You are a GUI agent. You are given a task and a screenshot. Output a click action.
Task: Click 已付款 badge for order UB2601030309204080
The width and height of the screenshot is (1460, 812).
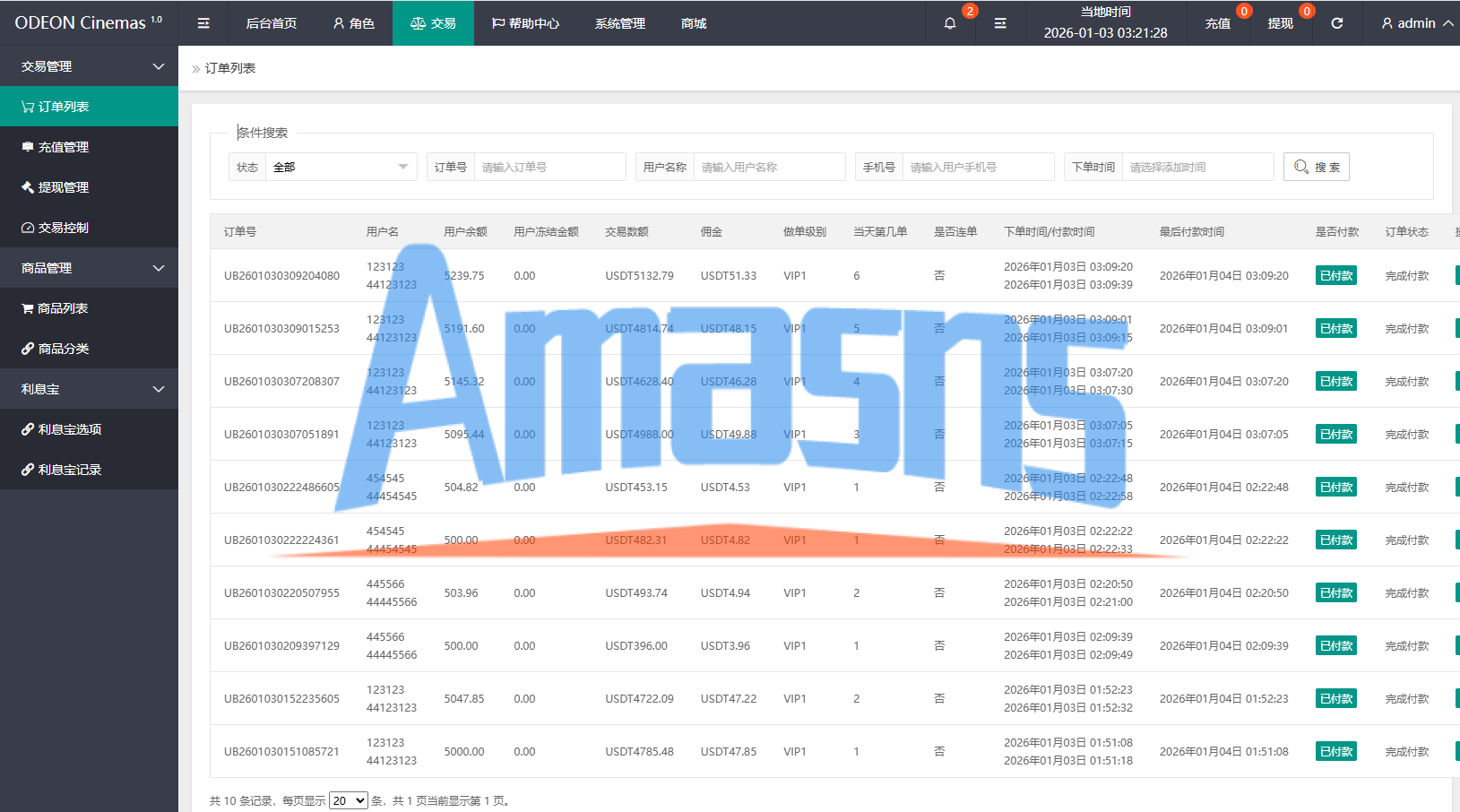pos(1335,275)
